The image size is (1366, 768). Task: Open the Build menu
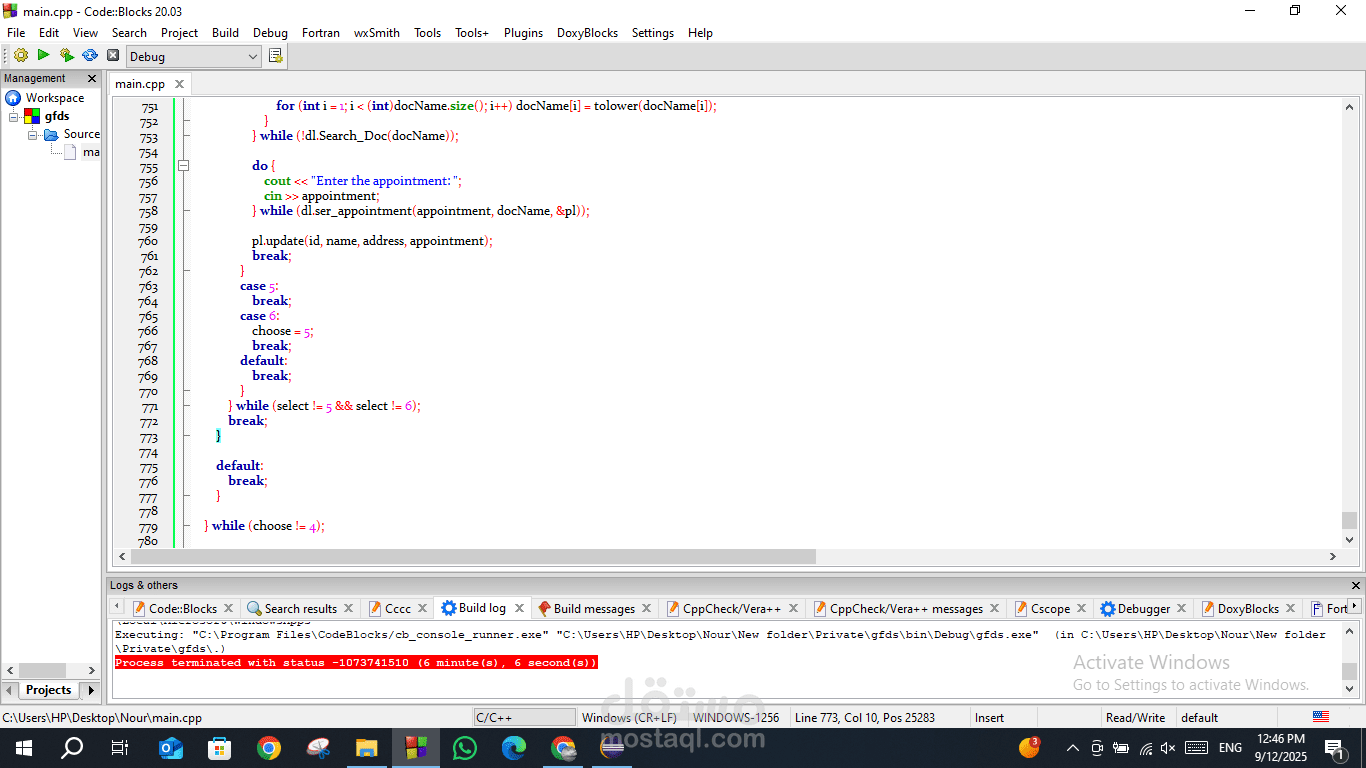[226, 33]
